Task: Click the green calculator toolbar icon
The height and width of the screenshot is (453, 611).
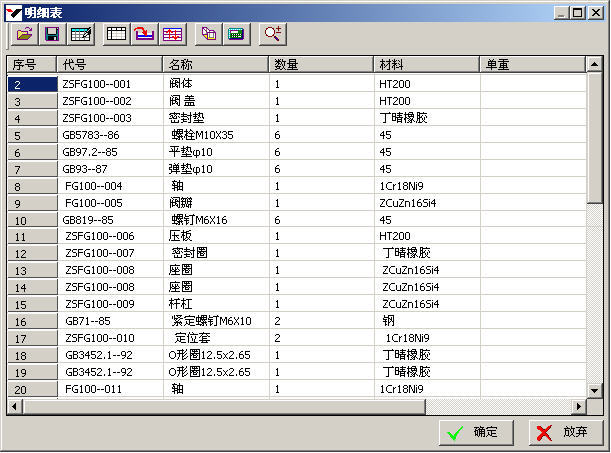Action: click(x=237, y=34)
